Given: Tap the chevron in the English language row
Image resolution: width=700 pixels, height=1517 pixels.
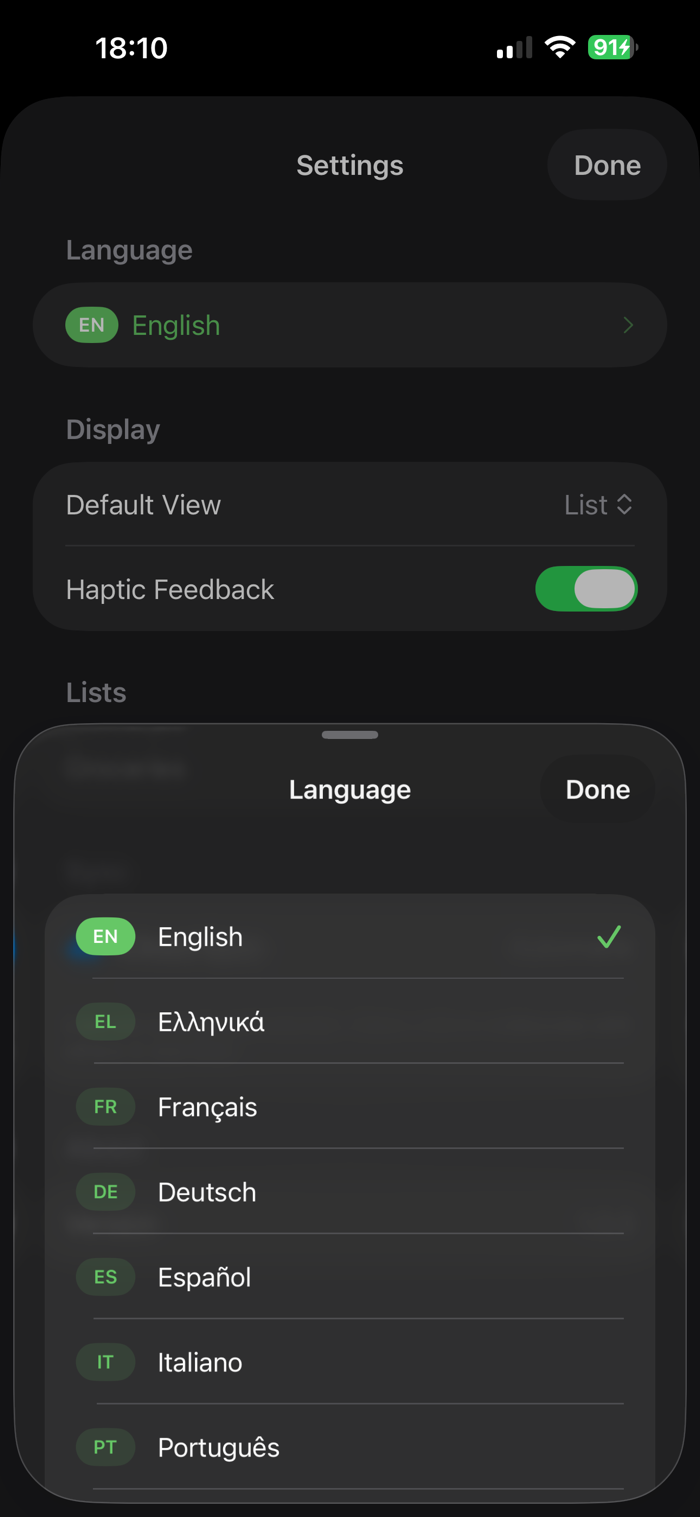Looking at the screenshot, I should pos(628,325).
